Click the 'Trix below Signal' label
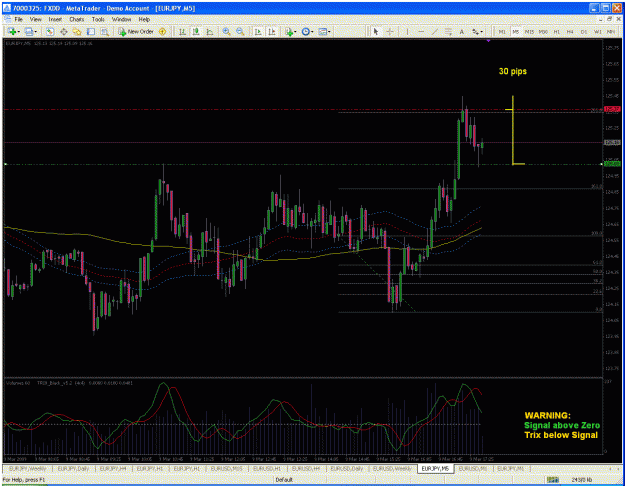The height and width of the screenshot is (486, 625). [x=561, y=435]
